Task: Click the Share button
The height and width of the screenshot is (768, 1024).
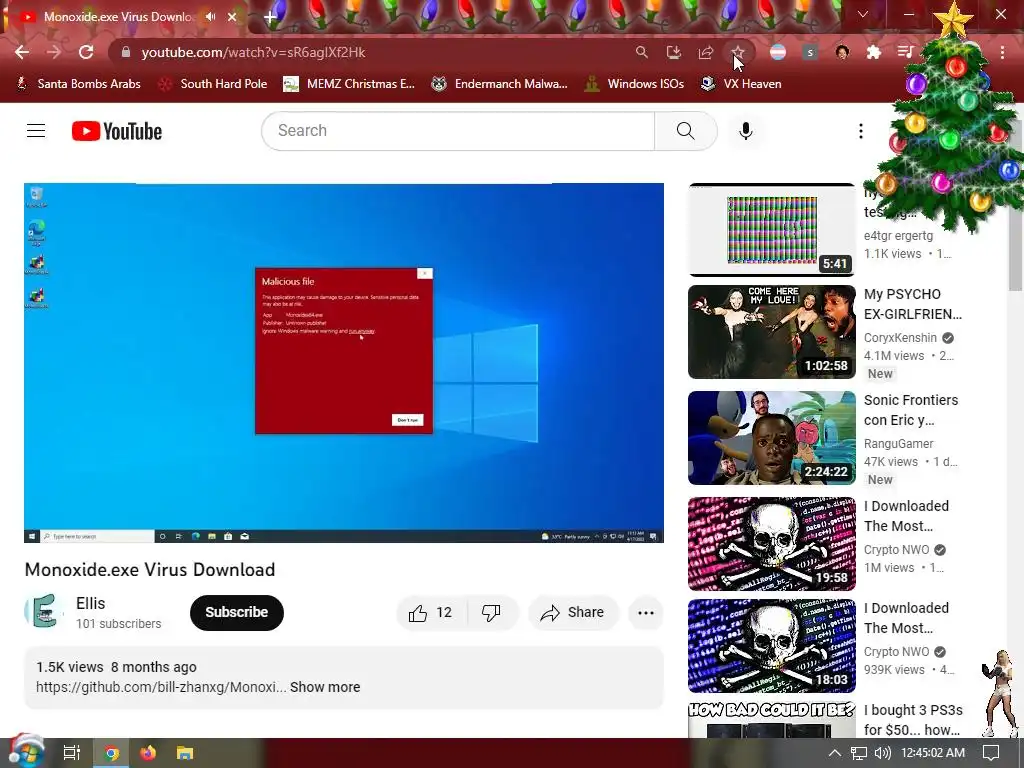Action: pyautogui.click(x=572, y=613)
